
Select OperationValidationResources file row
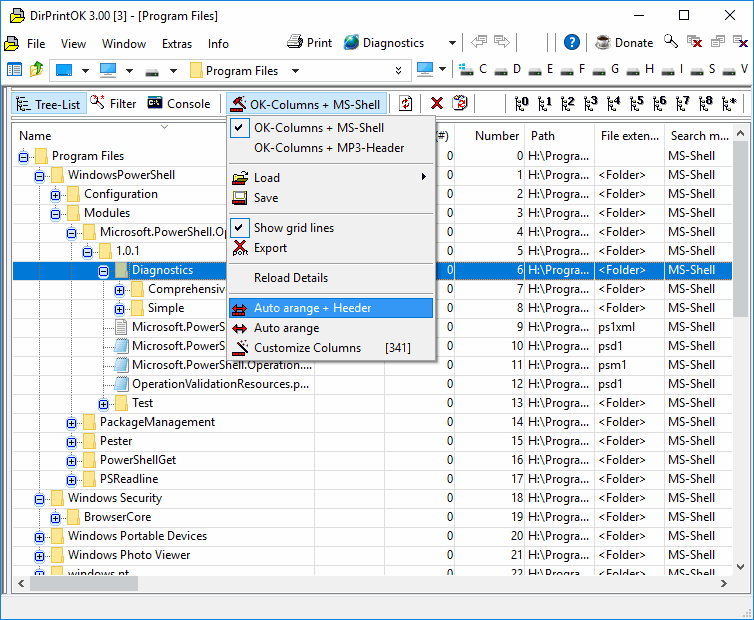tap(373, 384)
